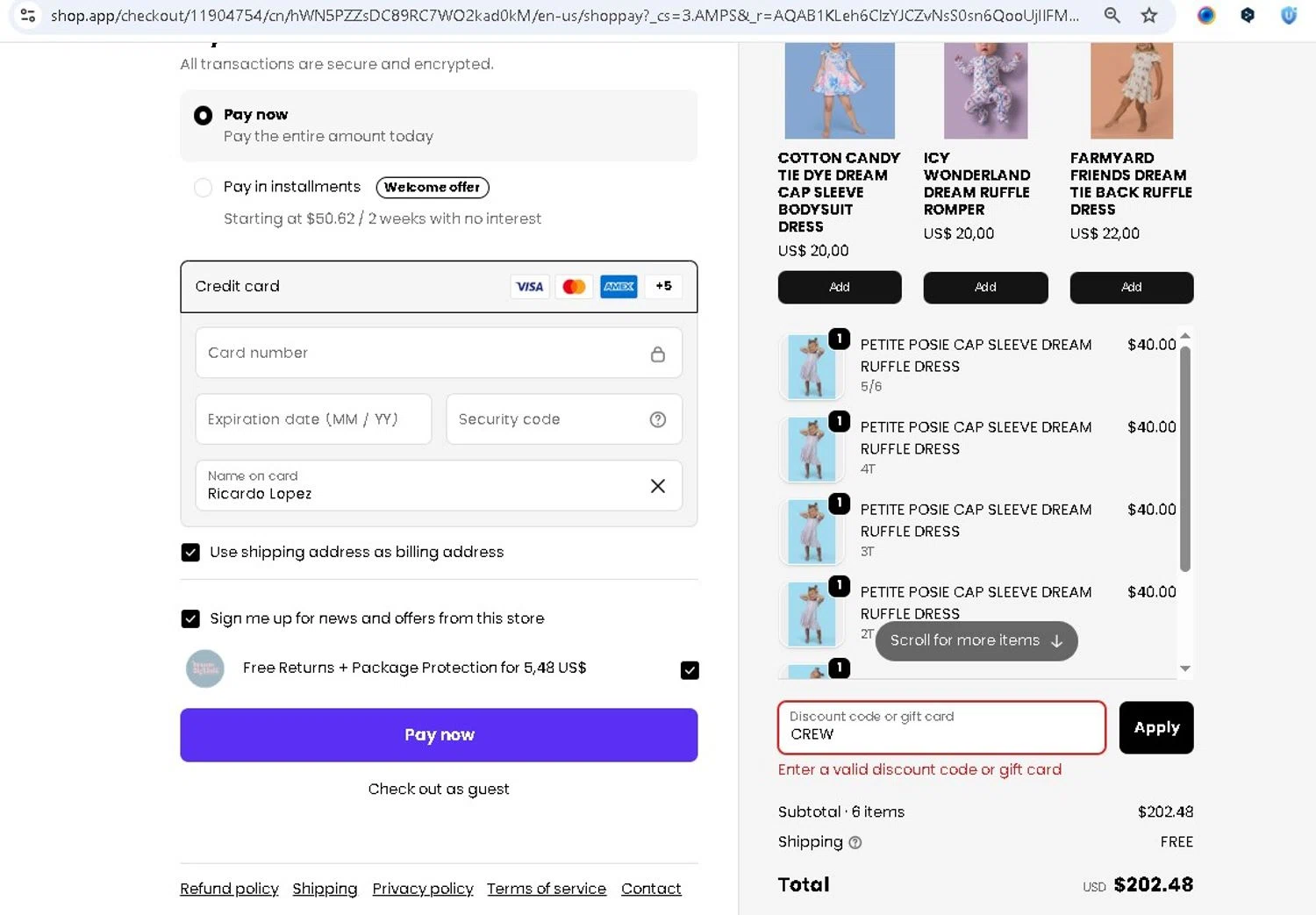The width and height of the screenshot is (1316, 915).
Task: Open site information icon in address bar
Action: tap(28, 15)
